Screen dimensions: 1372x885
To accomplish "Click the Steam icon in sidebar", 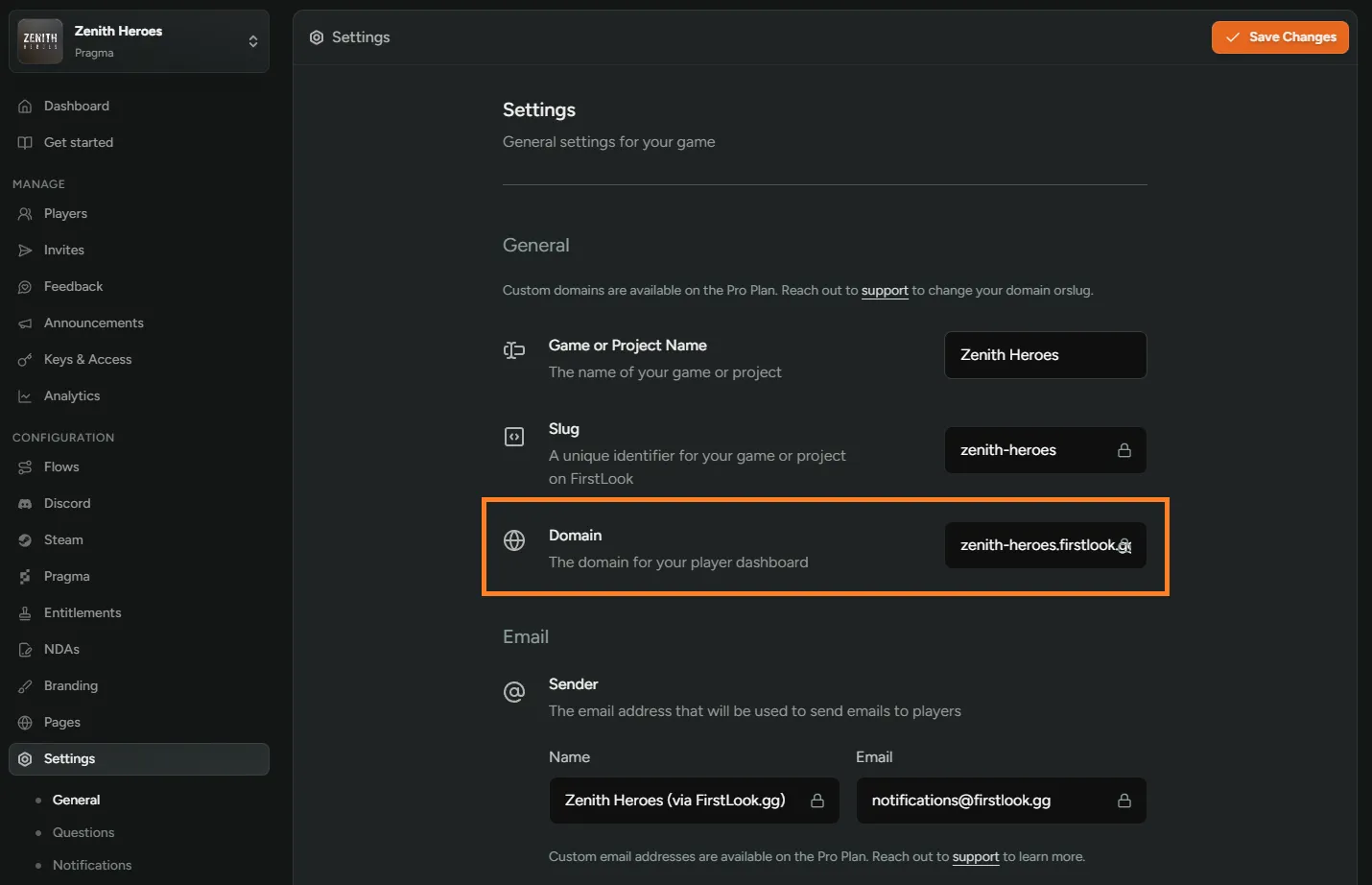I will (x=25, y=540).
